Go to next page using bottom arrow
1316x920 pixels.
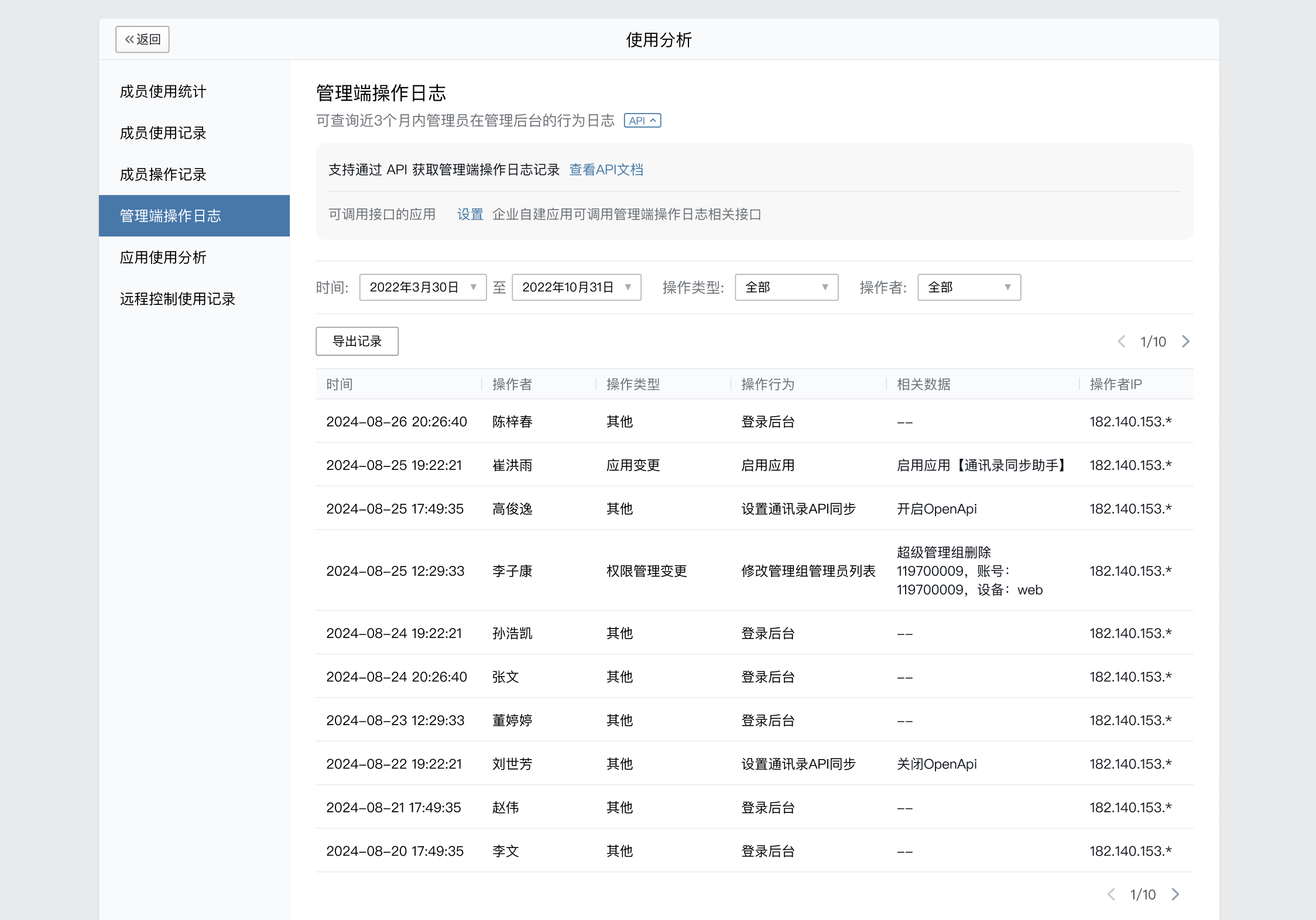pos(1175,894)
